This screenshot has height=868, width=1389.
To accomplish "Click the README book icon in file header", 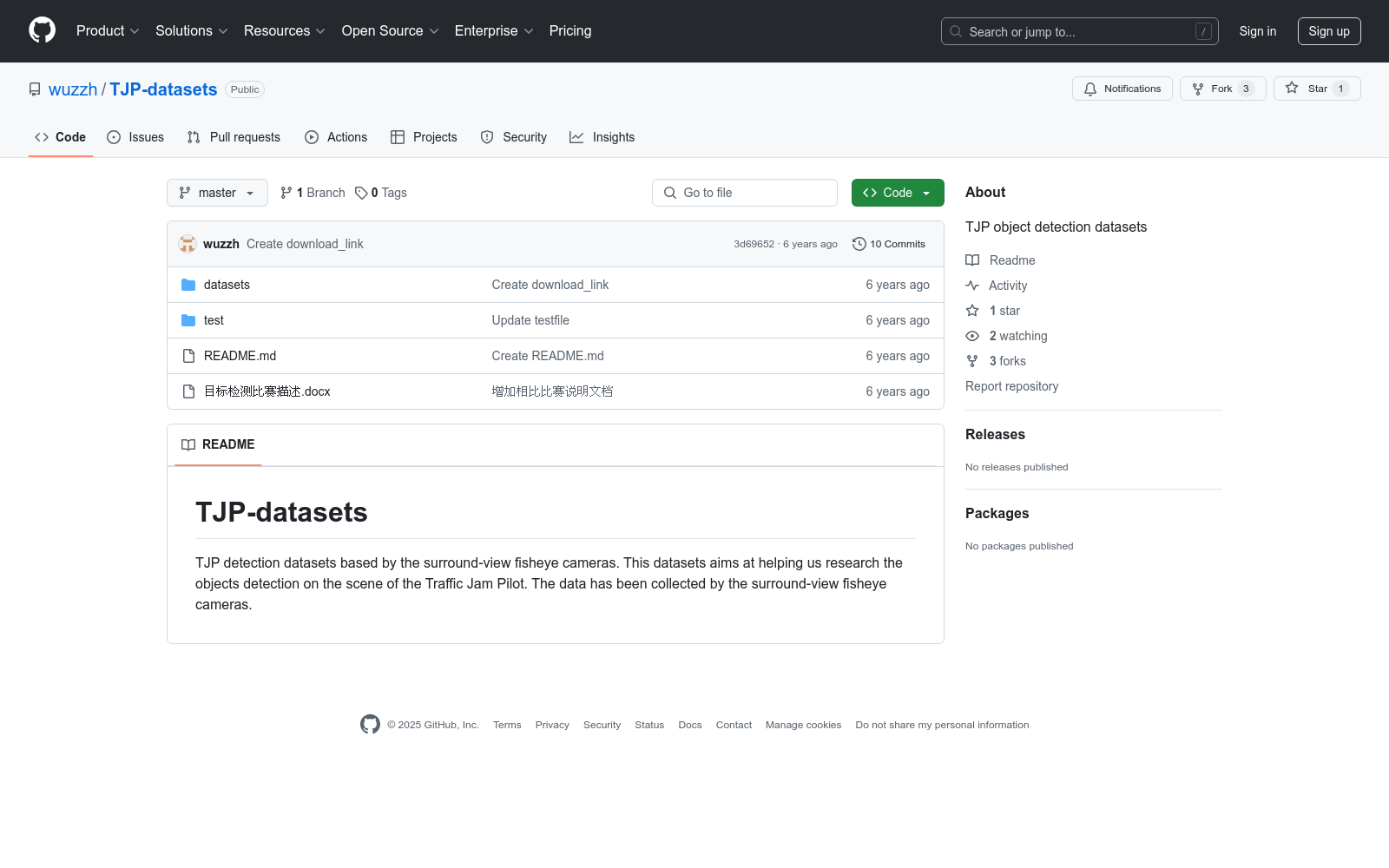I will 188,444.
